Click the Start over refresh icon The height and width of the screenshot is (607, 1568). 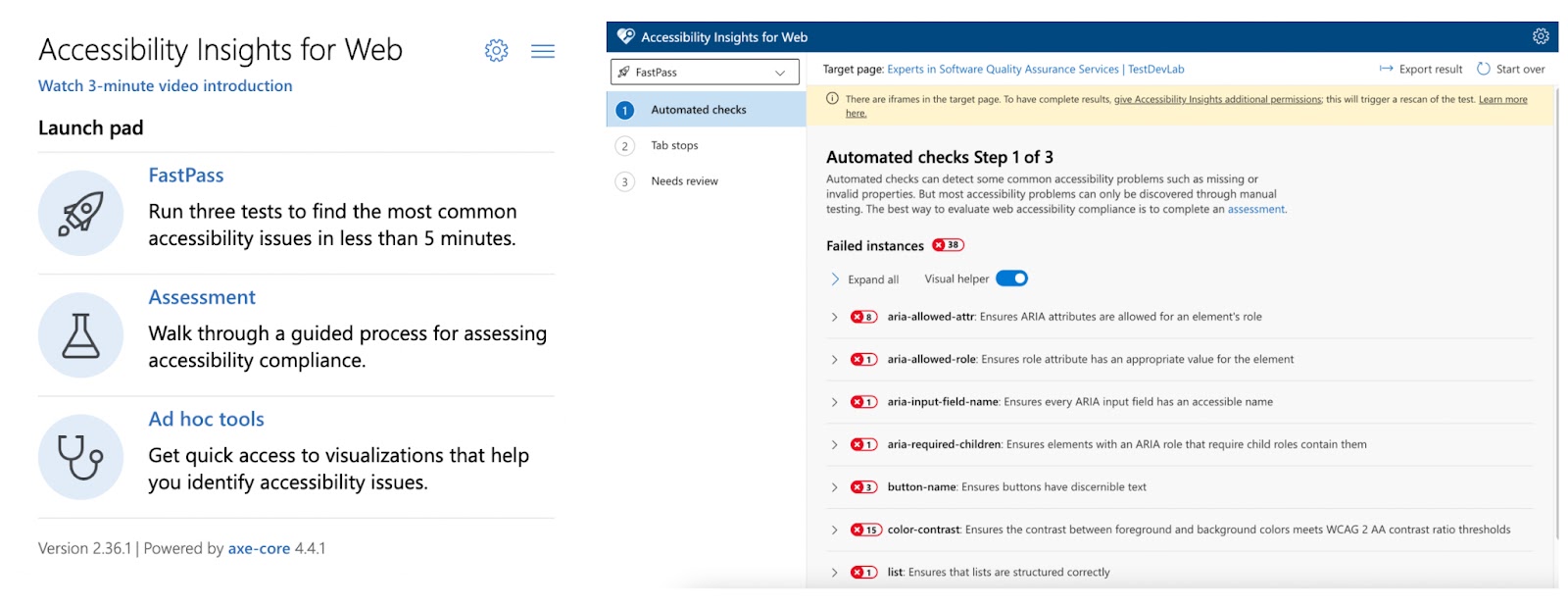tap(1484, 69)
